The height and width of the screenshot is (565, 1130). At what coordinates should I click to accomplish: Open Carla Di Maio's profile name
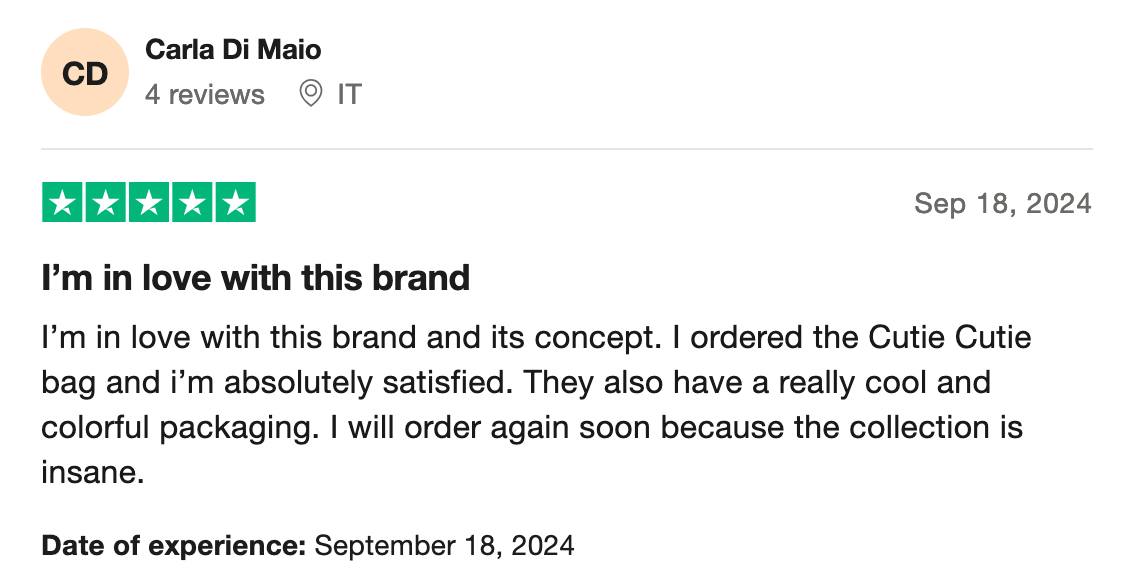tap(233, 49)
